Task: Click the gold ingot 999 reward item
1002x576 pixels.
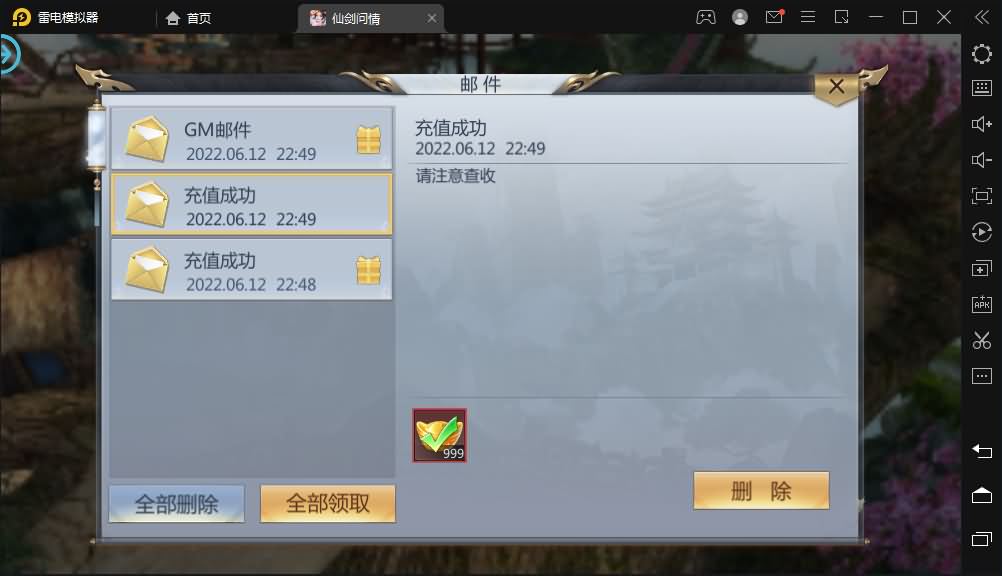Action: click(x=440, y=435)
